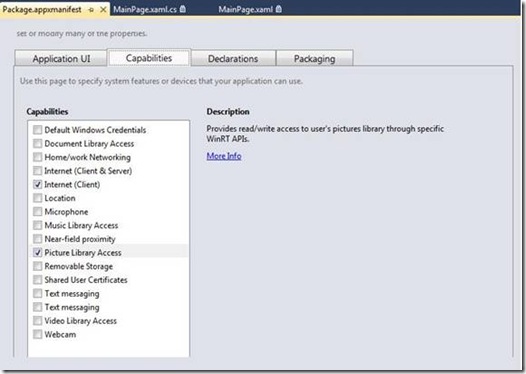The image size is (526, 374).
Task: Enable the Microphone checkbox
Action: 38,212
